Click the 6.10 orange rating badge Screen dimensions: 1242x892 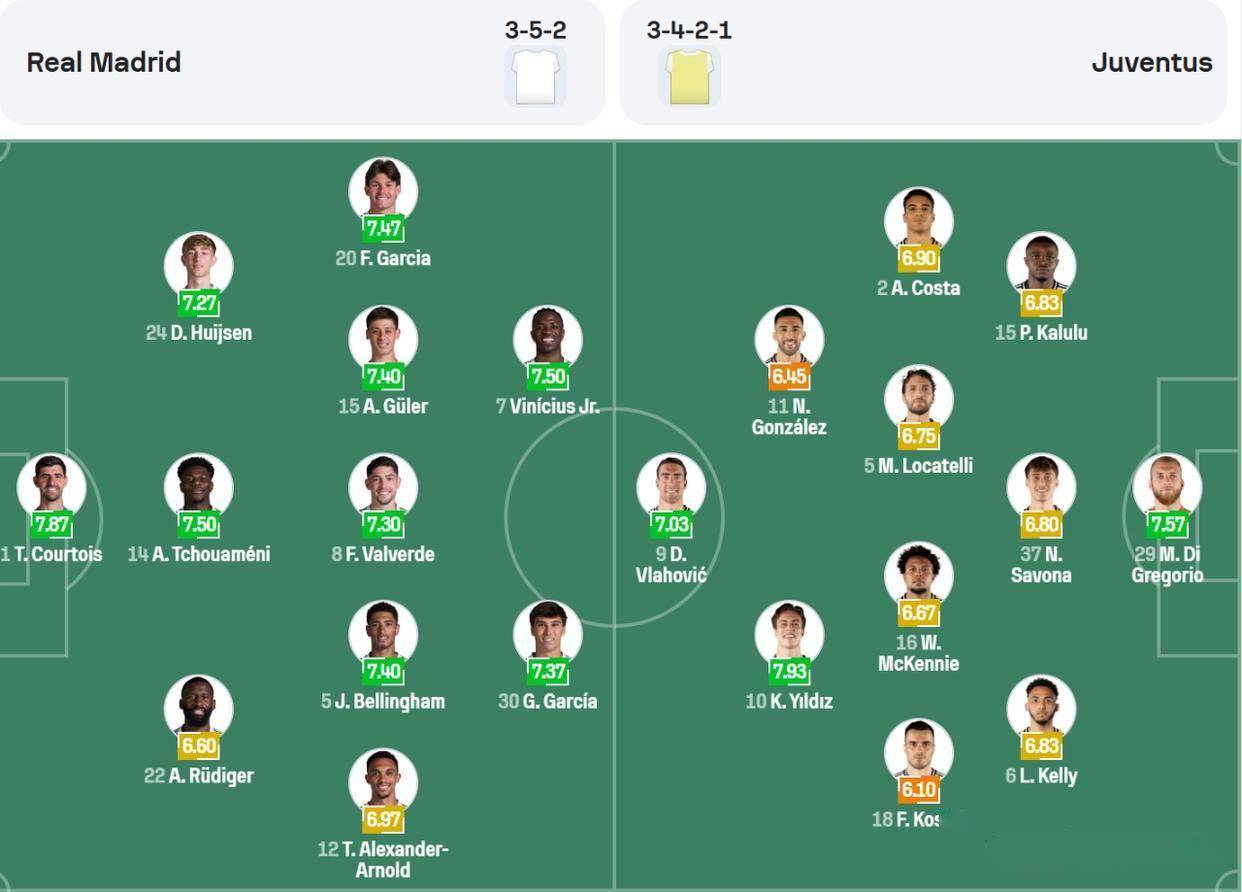919,790
